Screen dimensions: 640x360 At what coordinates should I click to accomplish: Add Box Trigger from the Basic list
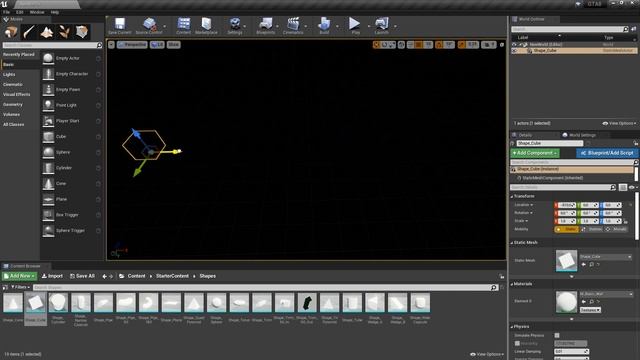click(71, 215)
